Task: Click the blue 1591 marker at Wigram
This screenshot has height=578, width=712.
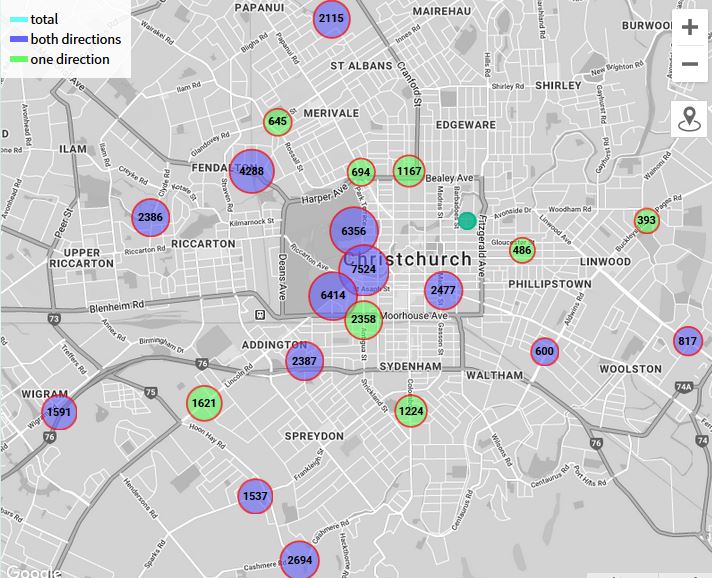Action: (59, 412)
